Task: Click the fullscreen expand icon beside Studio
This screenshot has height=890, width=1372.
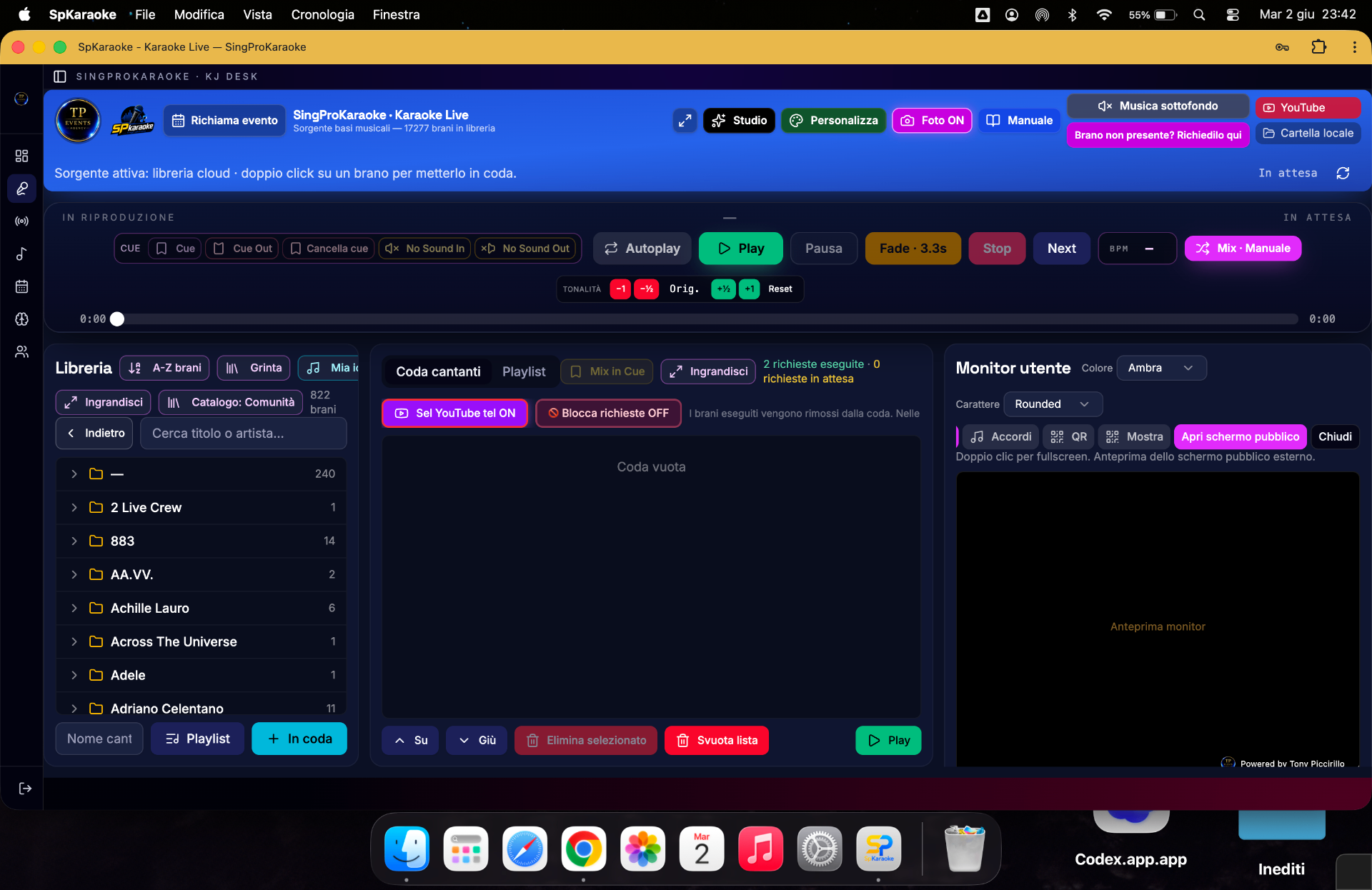Action: coord(685,121)
